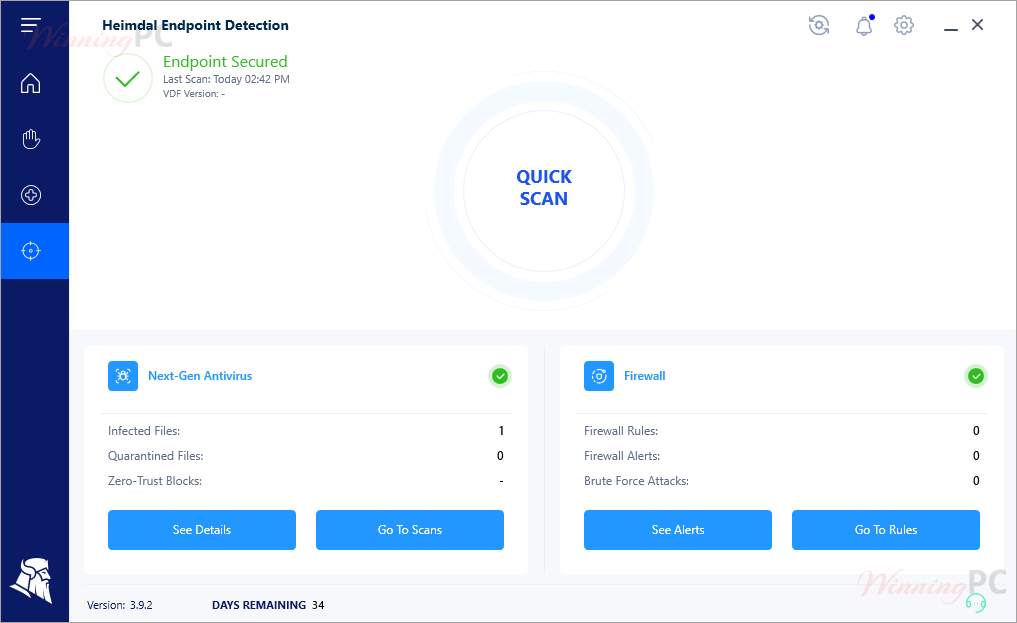Click the Next-Gen Antivirus bug icon

point(123,376)
